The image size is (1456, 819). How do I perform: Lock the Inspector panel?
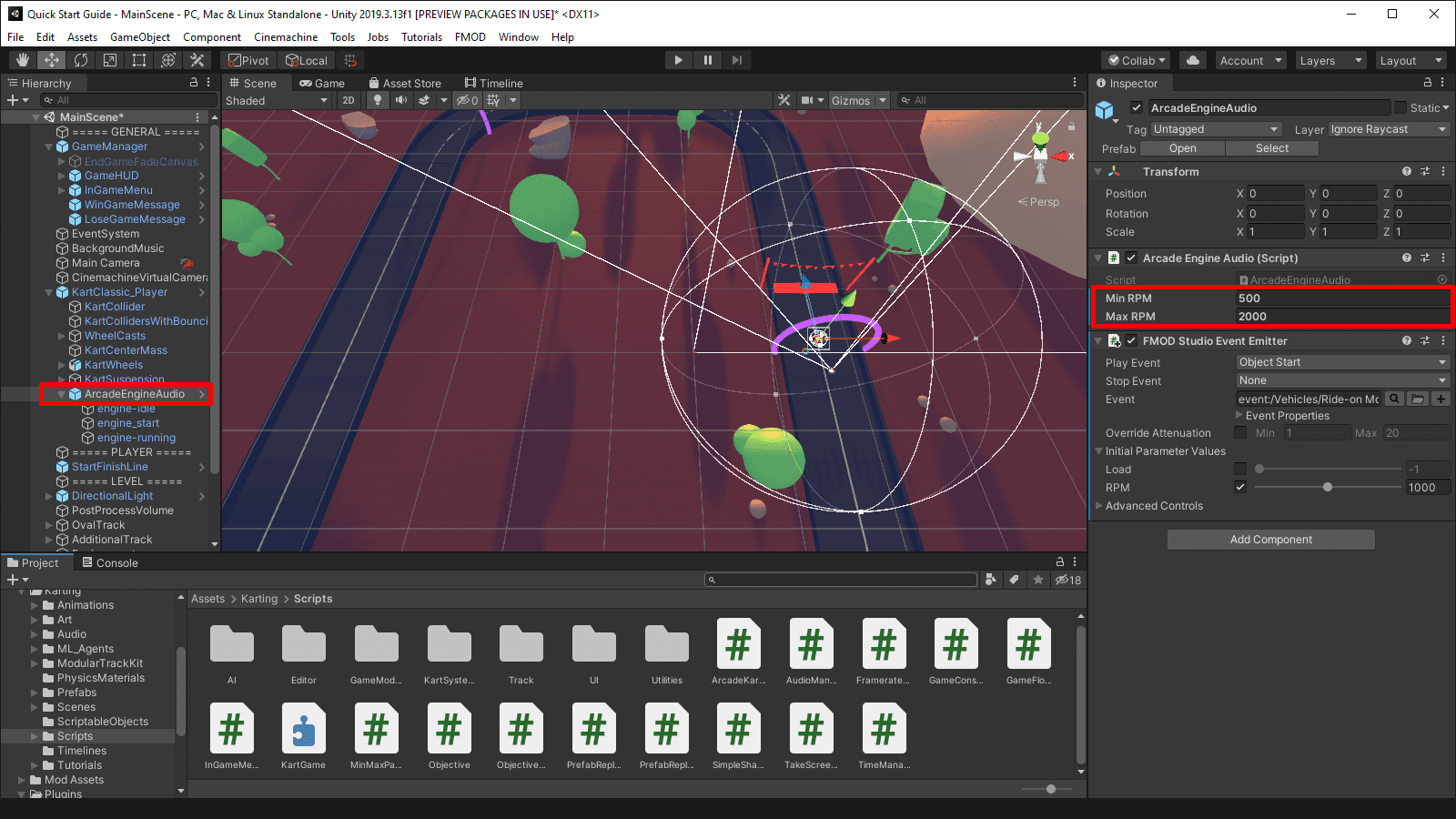(x=1428, y=83)
